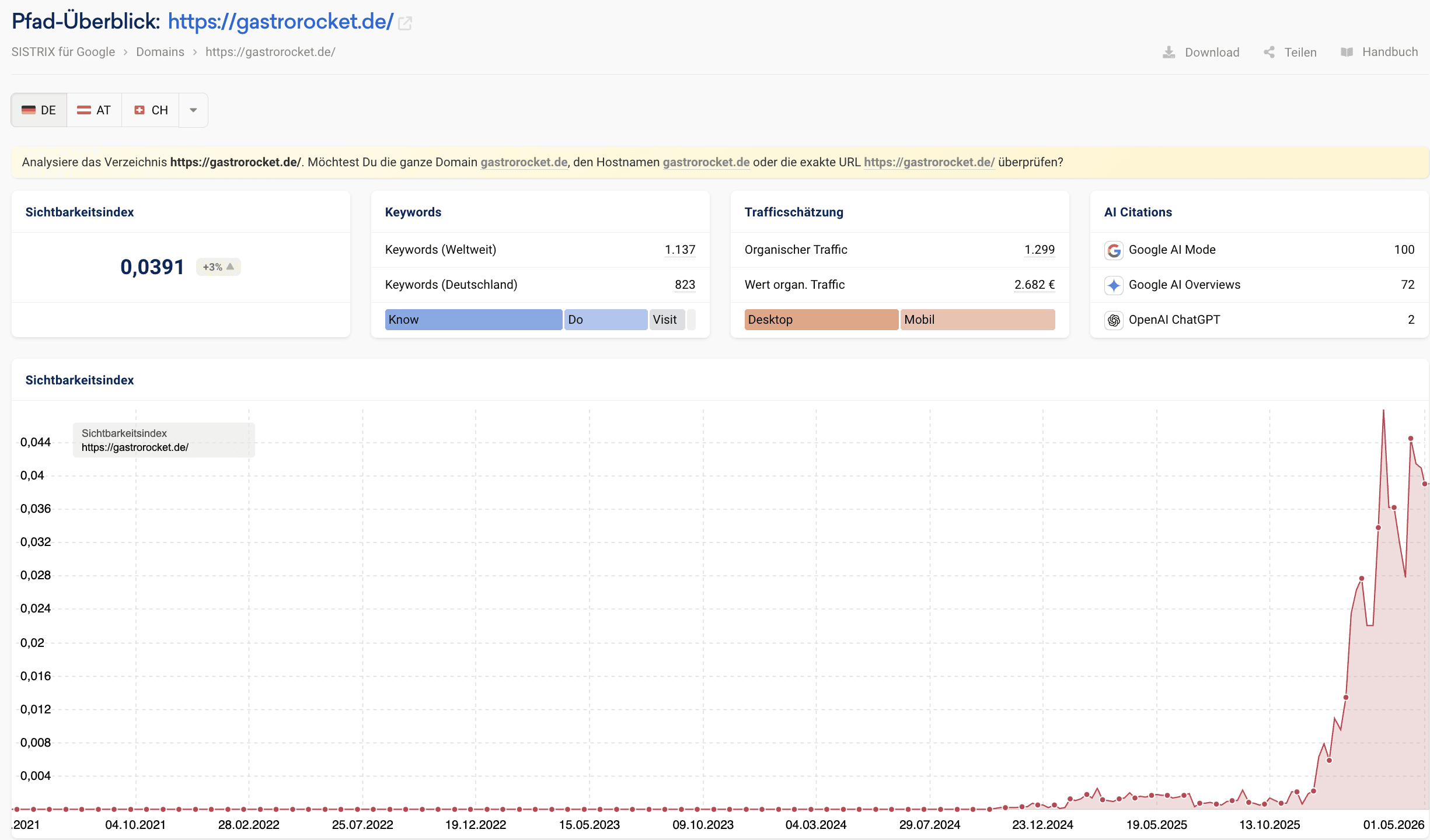1430x840 pixels.
Task: Open the gastrorocket.de link in page title
Action: [x=281, y=22]
